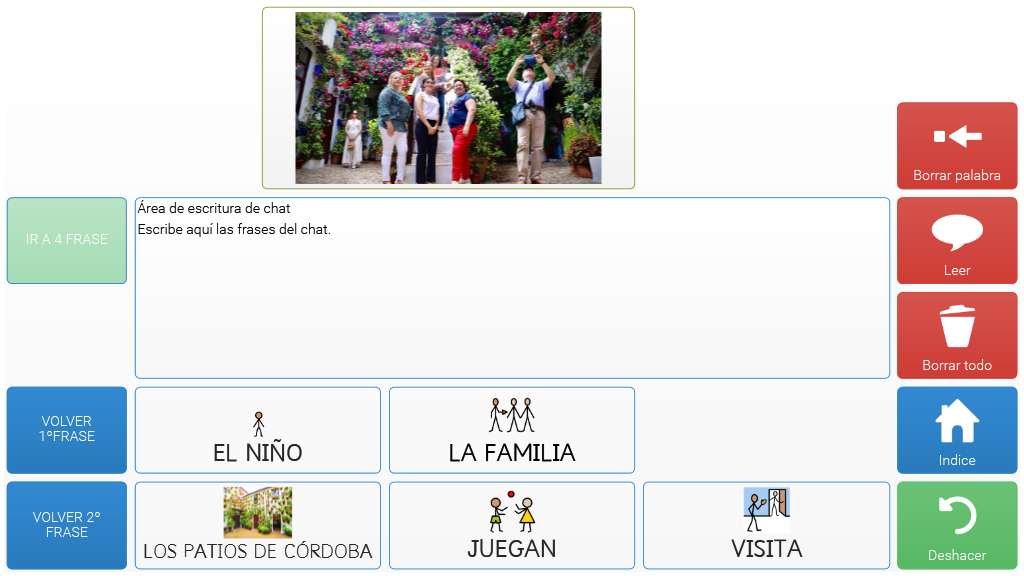1024x576 pixels.
Task: Click the 'Indice' label below house
Action: point(957,460)
